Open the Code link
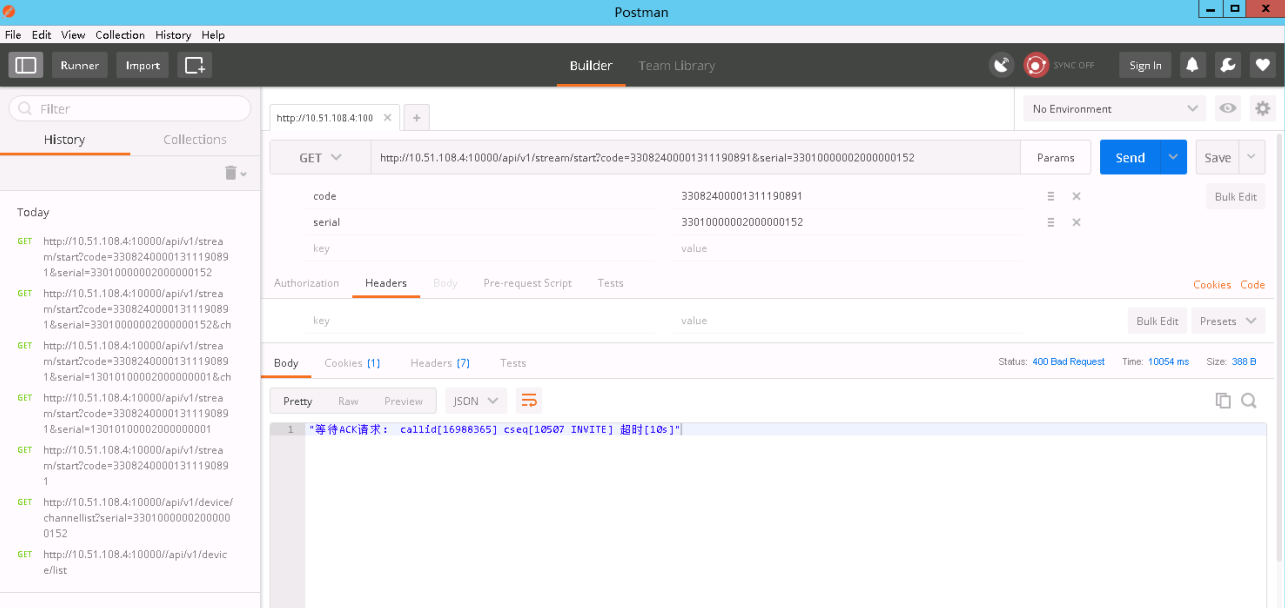 1253,284
